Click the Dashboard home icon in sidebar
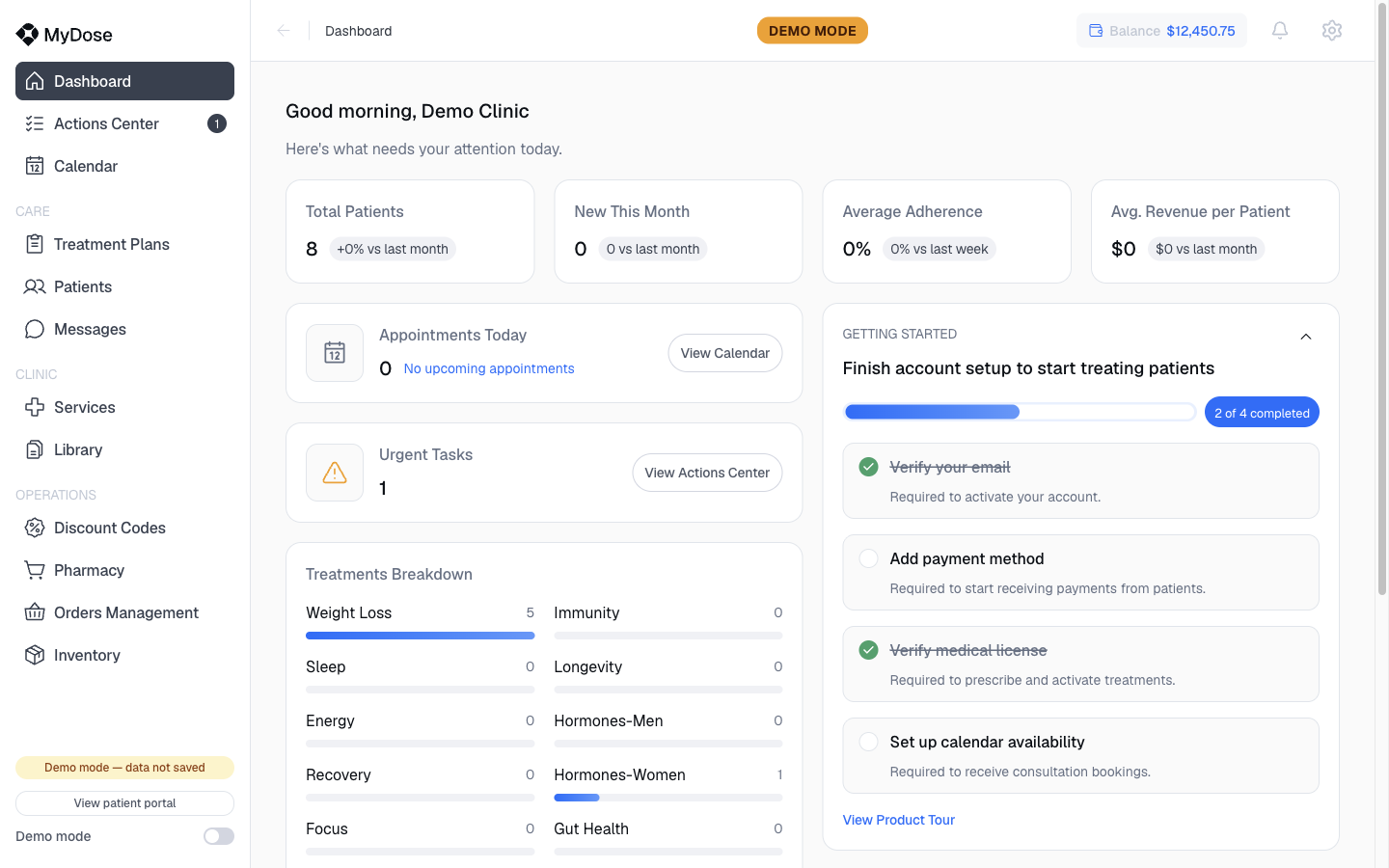Screen dimensions: 1389x868 click(x=35, y=81)
